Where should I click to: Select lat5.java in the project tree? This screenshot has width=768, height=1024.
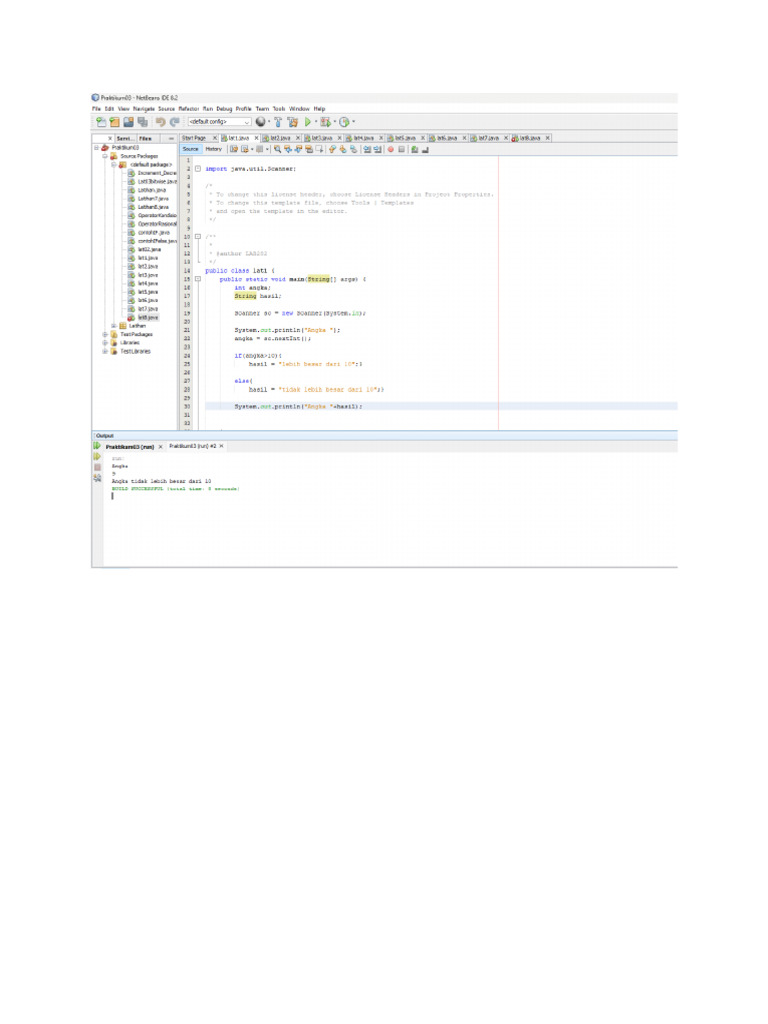coord(147,292)
